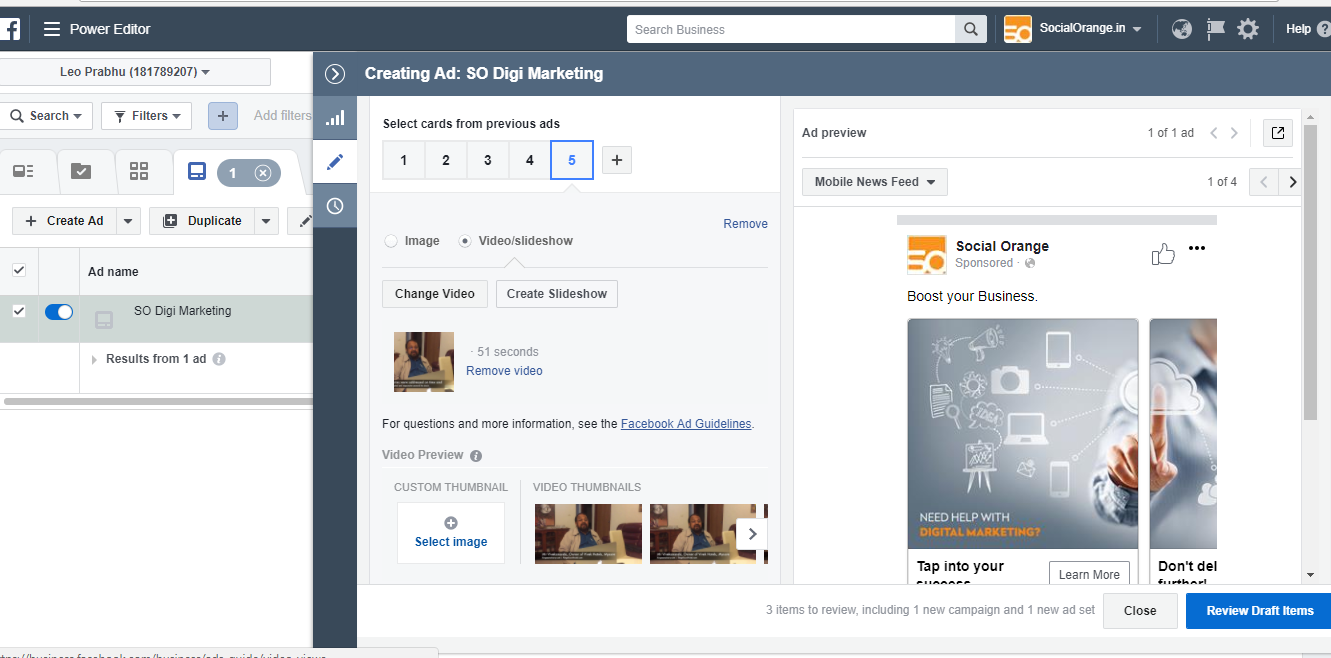1331x658 pixels.
Task: Click the Facebook logo in top left corner
Action: click(x=11, y=29)
